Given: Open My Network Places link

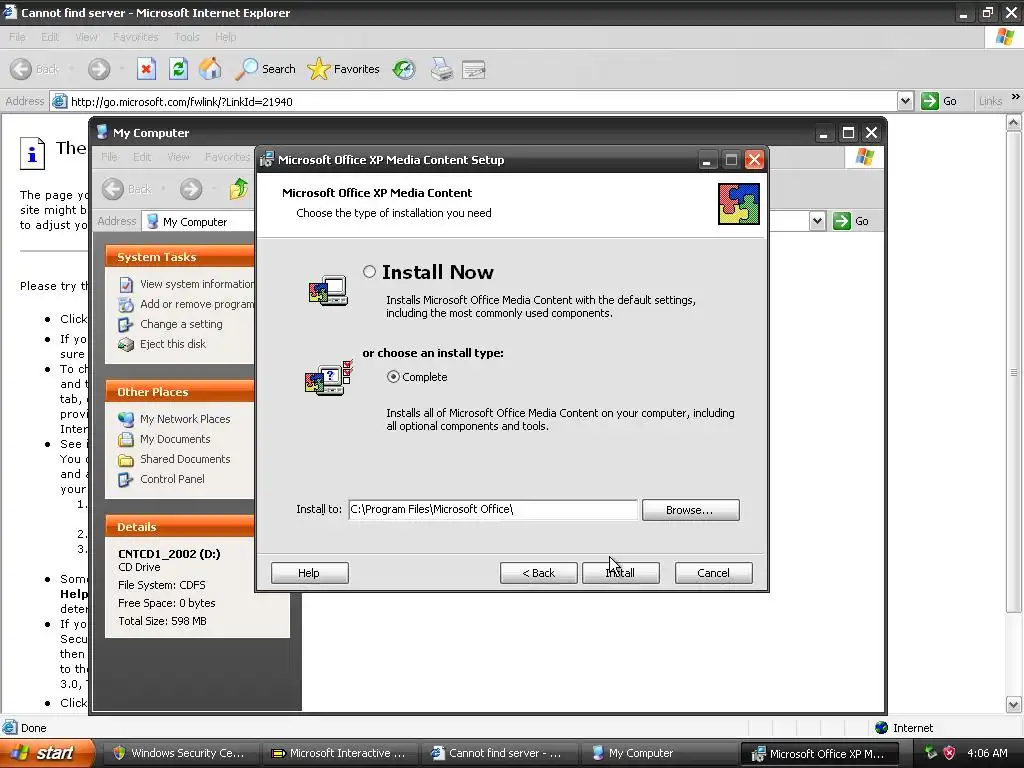Looking at the screenshot, I should 174,419.
